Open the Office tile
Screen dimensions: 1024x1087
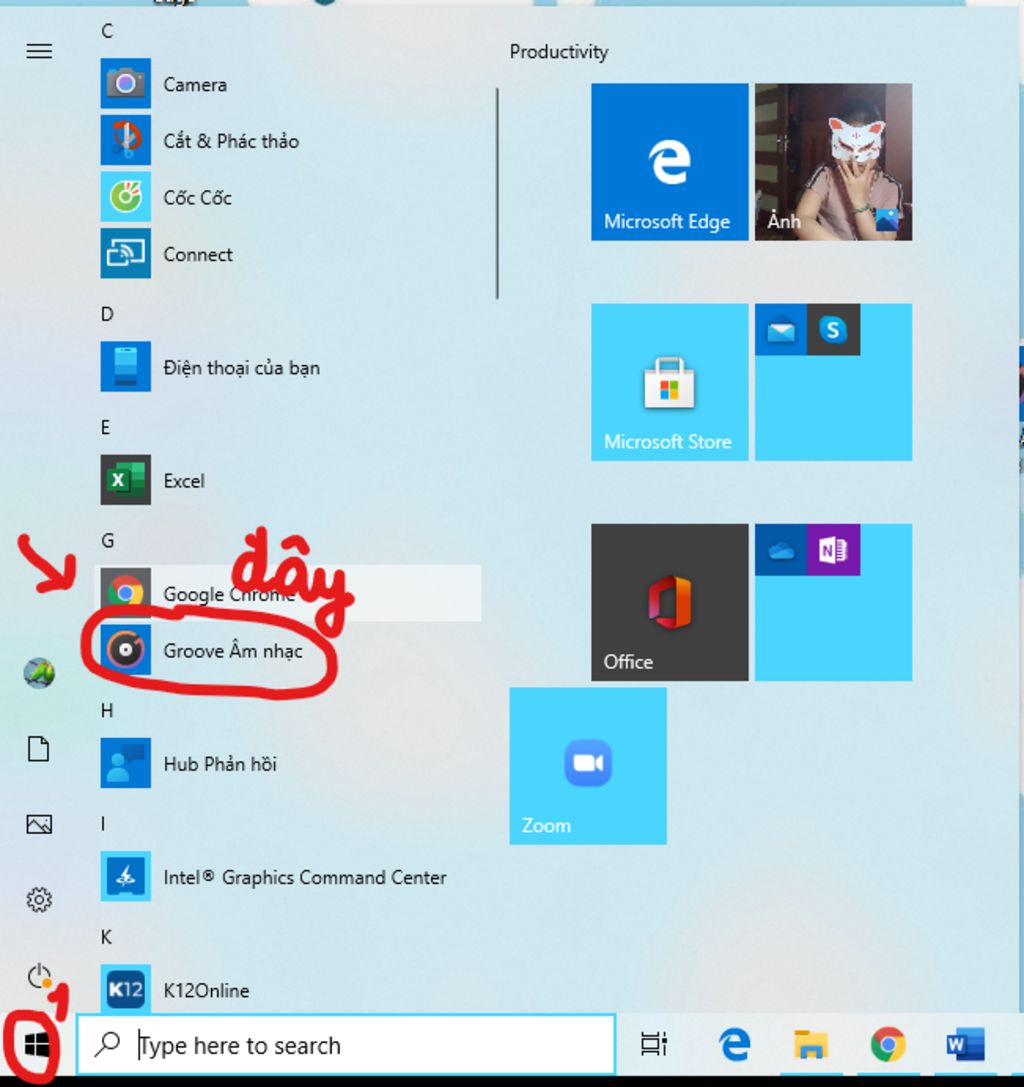pyautogui.click(x=670, y=602)
